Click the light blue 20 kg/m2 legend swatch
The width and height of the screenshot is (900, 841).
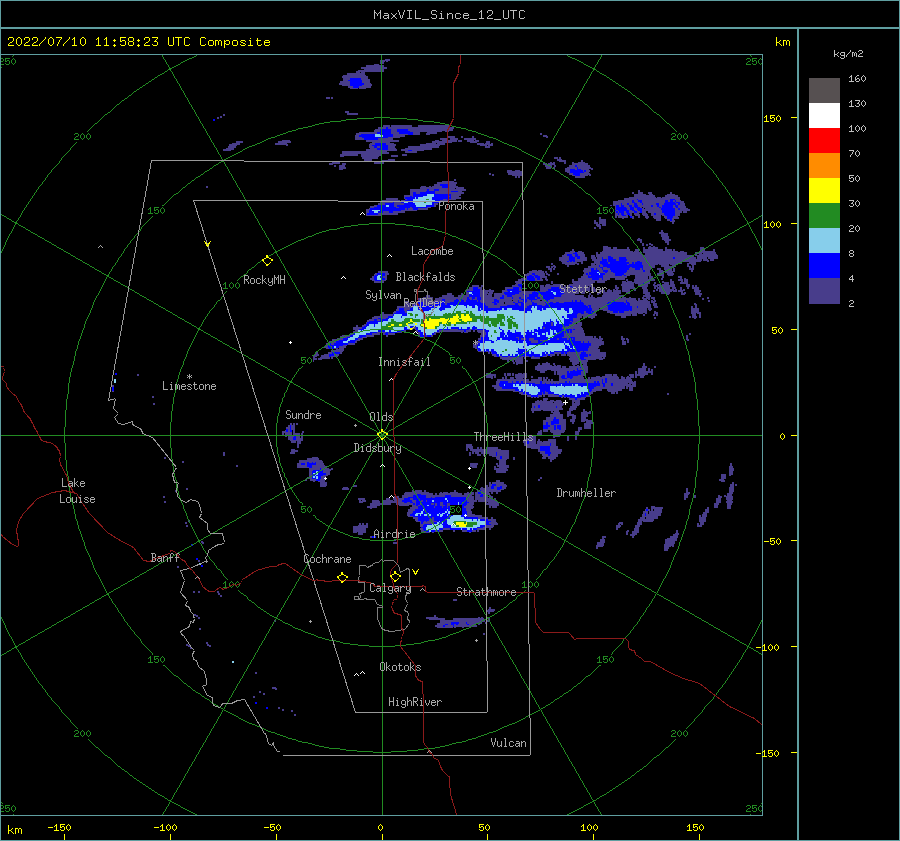point(824,241)
